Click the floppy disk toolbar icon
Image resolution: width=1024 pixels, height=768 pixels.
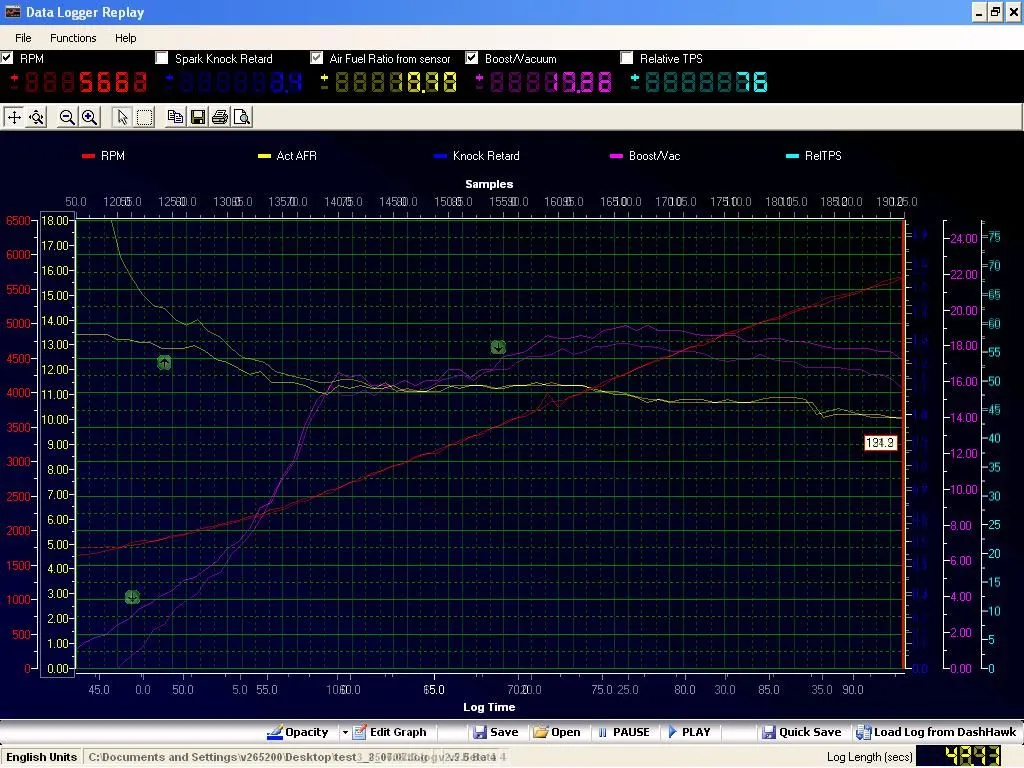click(x=197, y=117)
